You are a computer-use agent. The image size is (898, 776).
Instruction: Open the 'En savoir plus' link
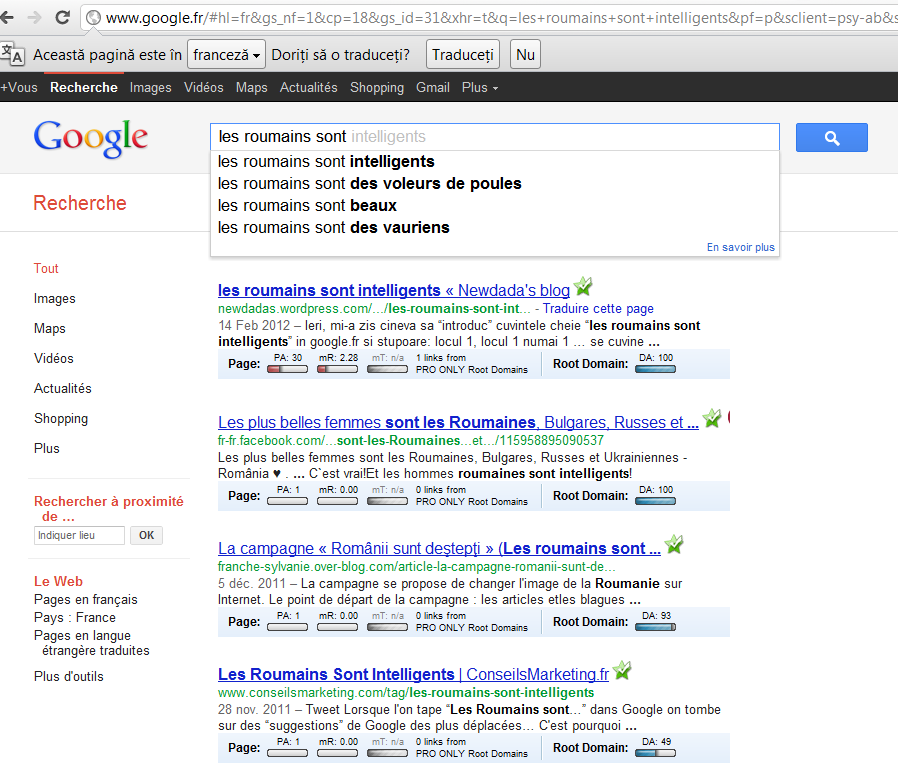coord(740,247)
